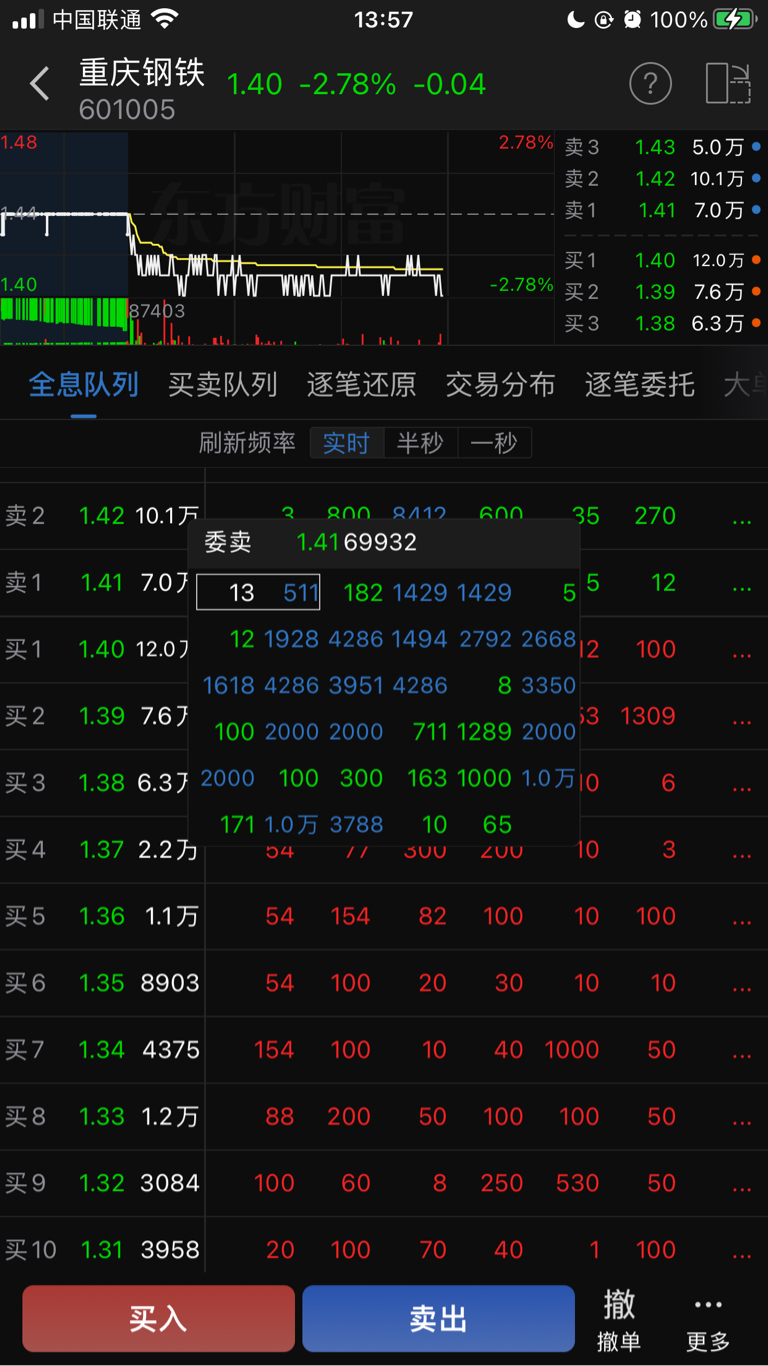Image resolution: width=768 pixels, height=1366 pixels.
Task: Tap order 1309 in 买2 row
Action: tap(648, 716)
